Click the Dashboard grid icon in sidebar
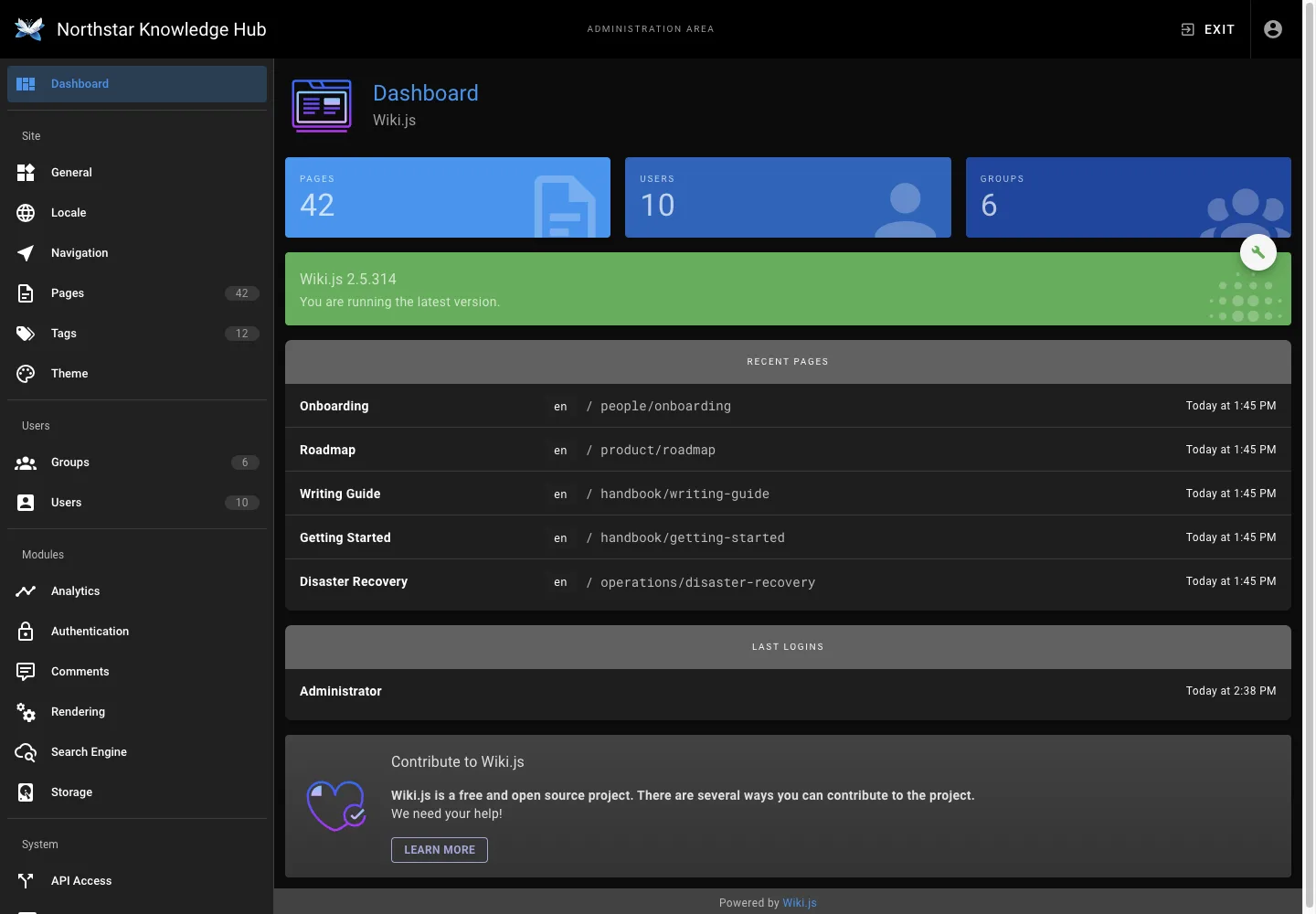The width and height of the screenshot is (1316, 914). coord(26,84)
